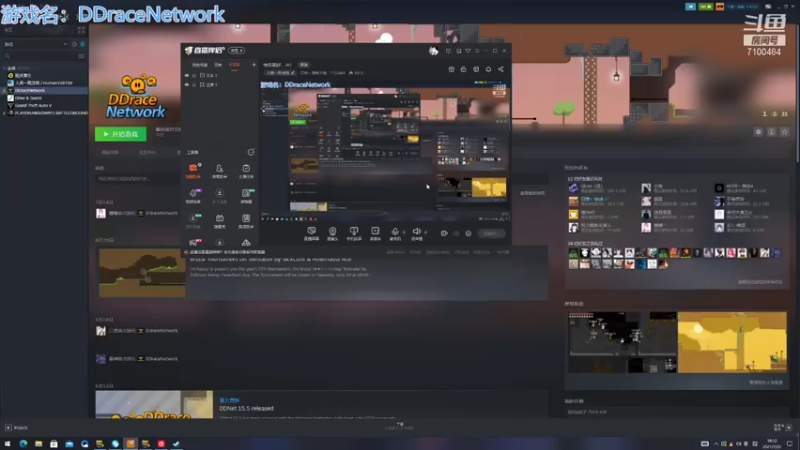Open game info icon on Steam page
The image size is (800, 450).
tap(771, 132)
